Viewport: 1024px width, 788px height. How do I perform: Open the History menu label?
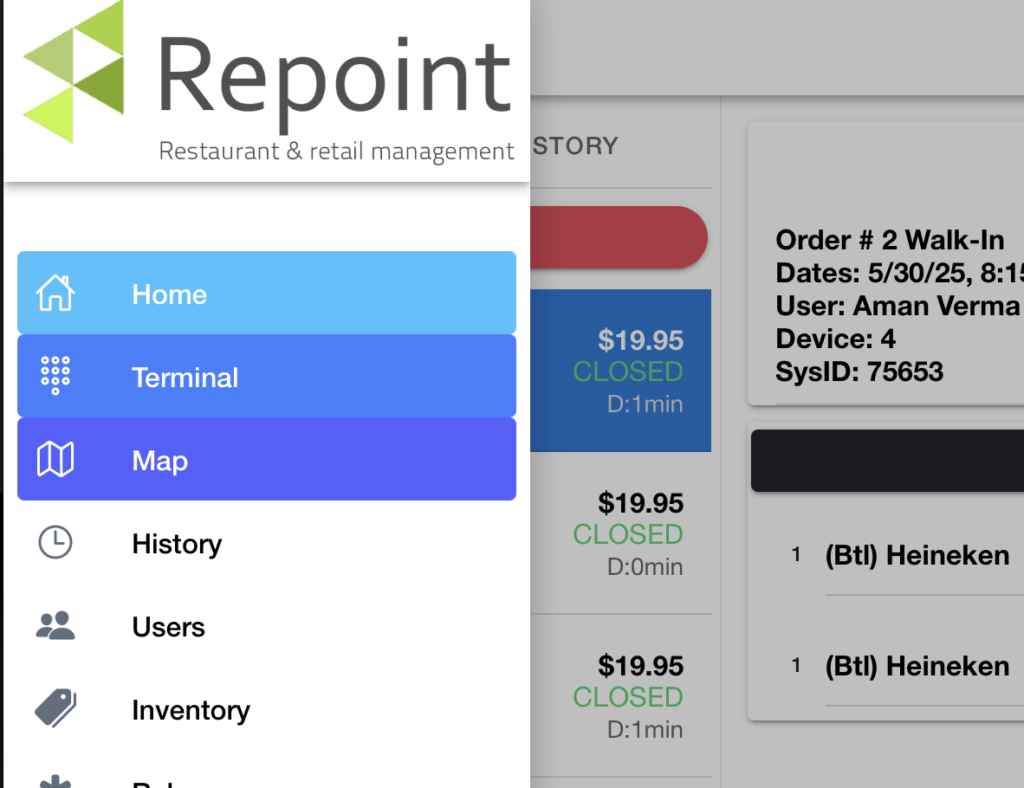pyautogui.click(x=177, y=544)
